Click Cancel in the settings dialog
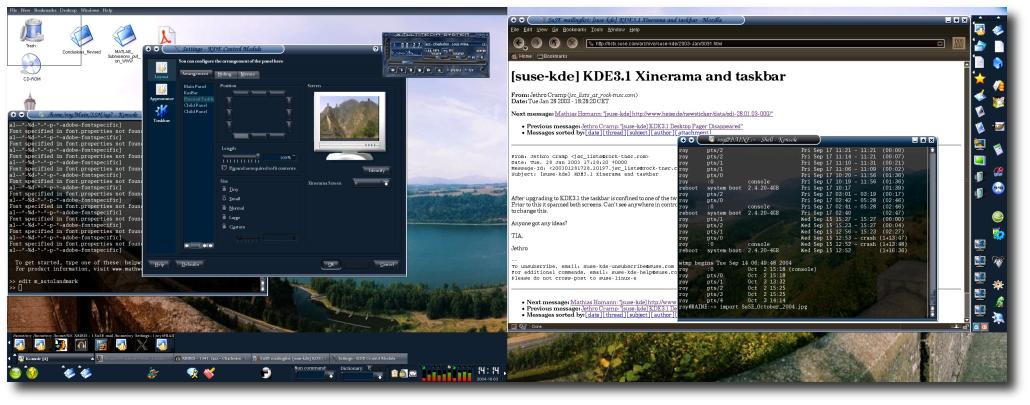Viewport: 1030px width, 405px height. pos(386,264)
